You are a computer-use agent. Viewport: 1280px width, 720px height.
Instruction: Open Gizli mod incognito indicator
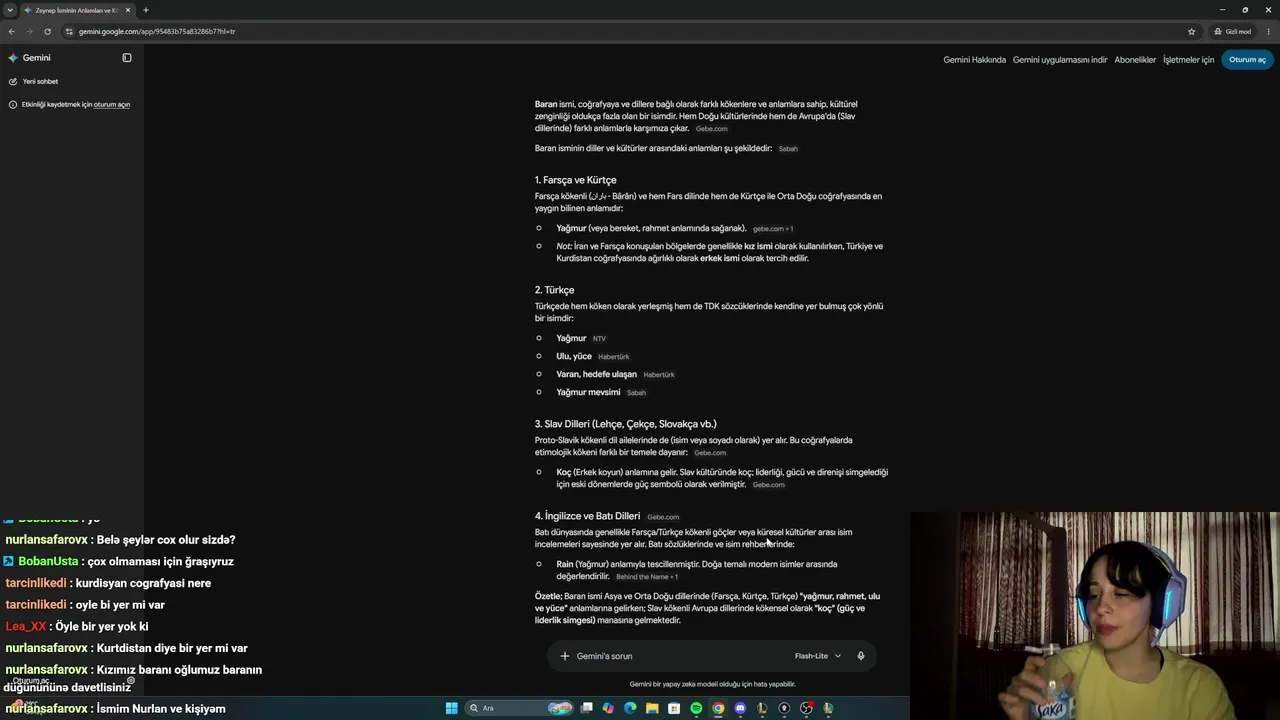click(1233, 31)
